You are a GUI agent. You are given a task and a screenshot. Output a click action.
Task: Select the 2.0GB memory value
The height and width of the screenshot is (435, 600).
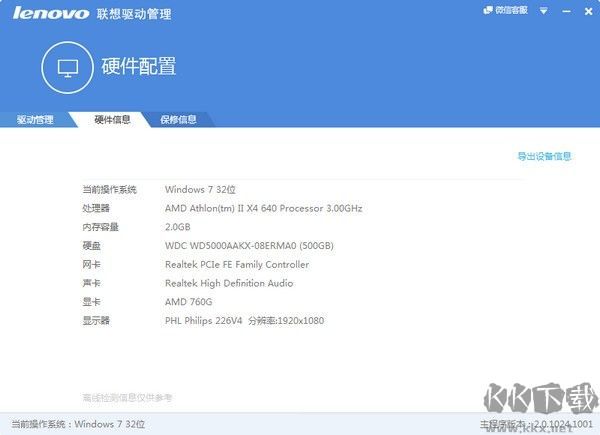(x=178, y=227)
